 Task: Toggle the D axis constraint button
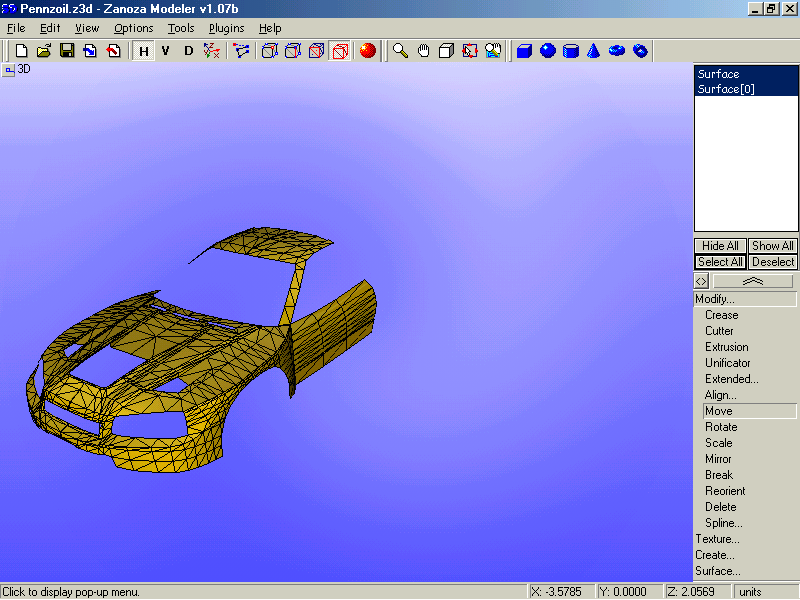189,51
